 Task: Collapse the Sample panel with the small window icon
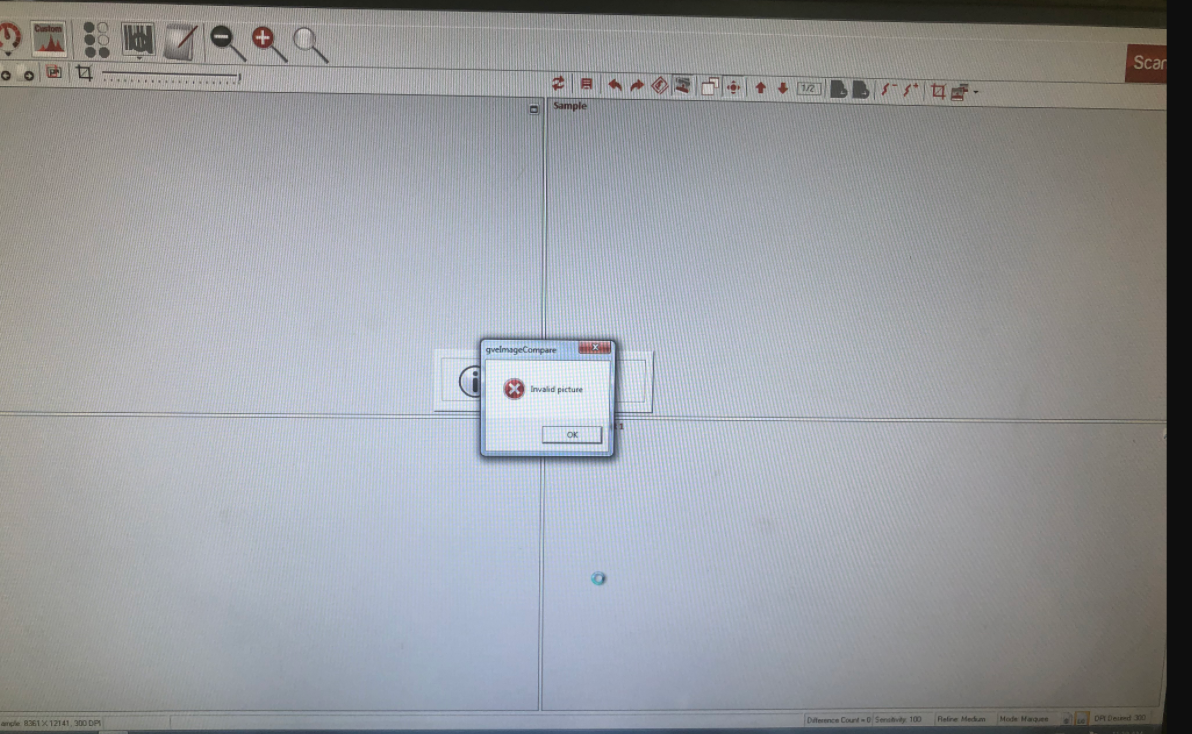pos(532,108)
